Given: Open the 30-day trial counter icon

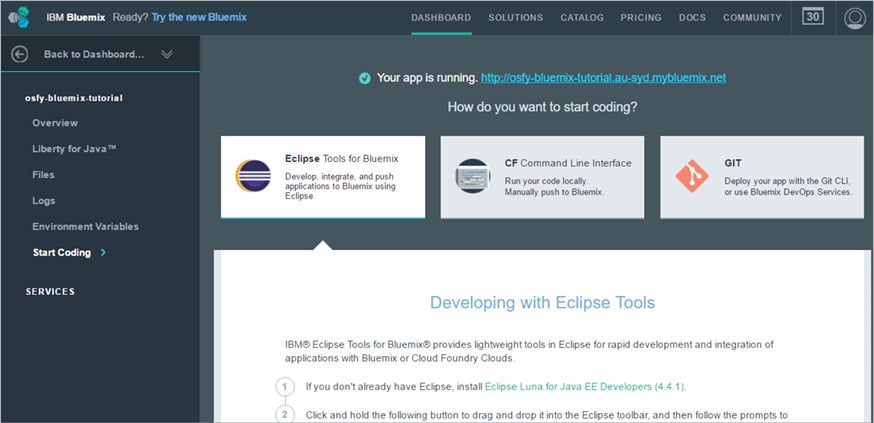Looking at the screenshot, I should 813,17.
